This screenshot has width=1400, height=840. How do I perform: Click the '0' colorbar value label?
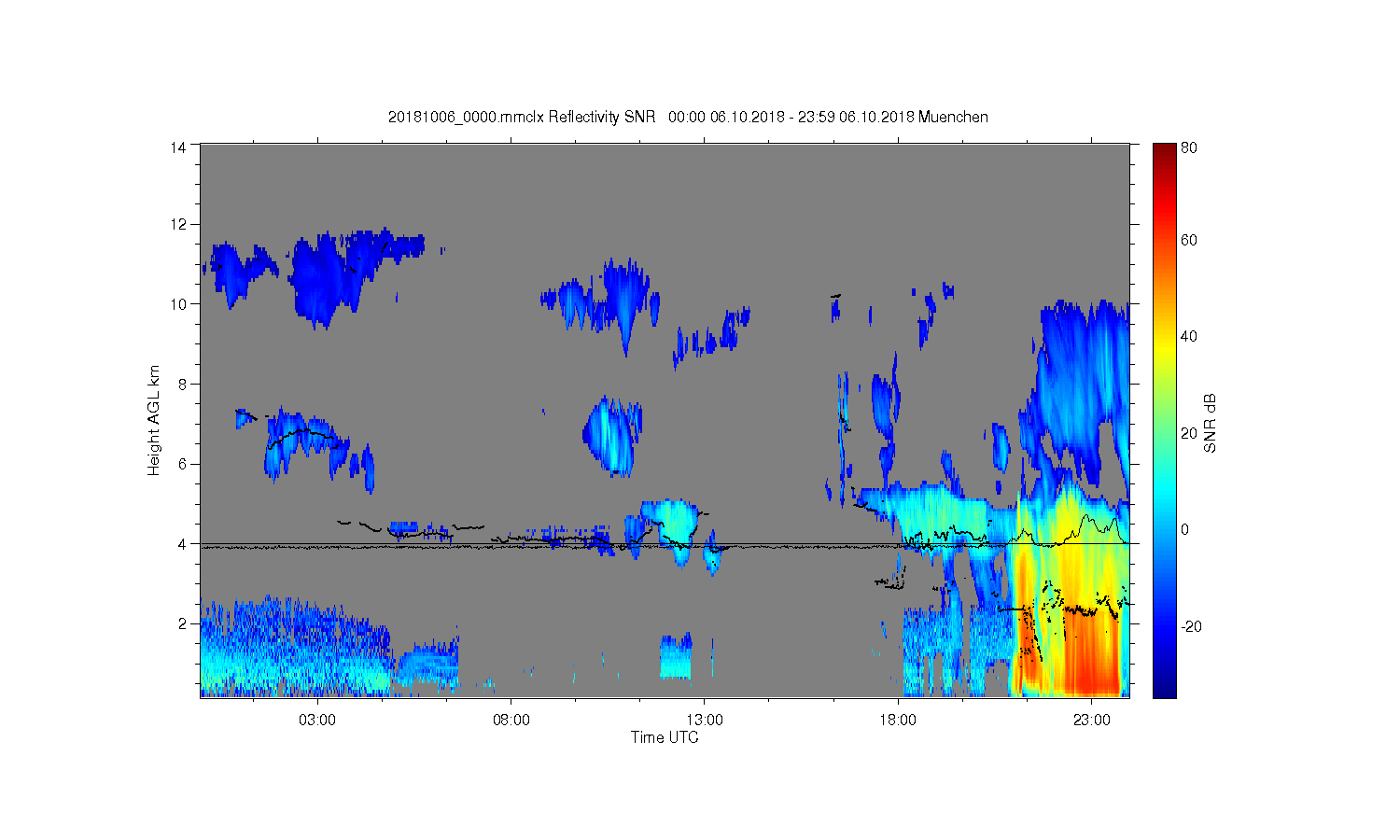point(1185,529)
